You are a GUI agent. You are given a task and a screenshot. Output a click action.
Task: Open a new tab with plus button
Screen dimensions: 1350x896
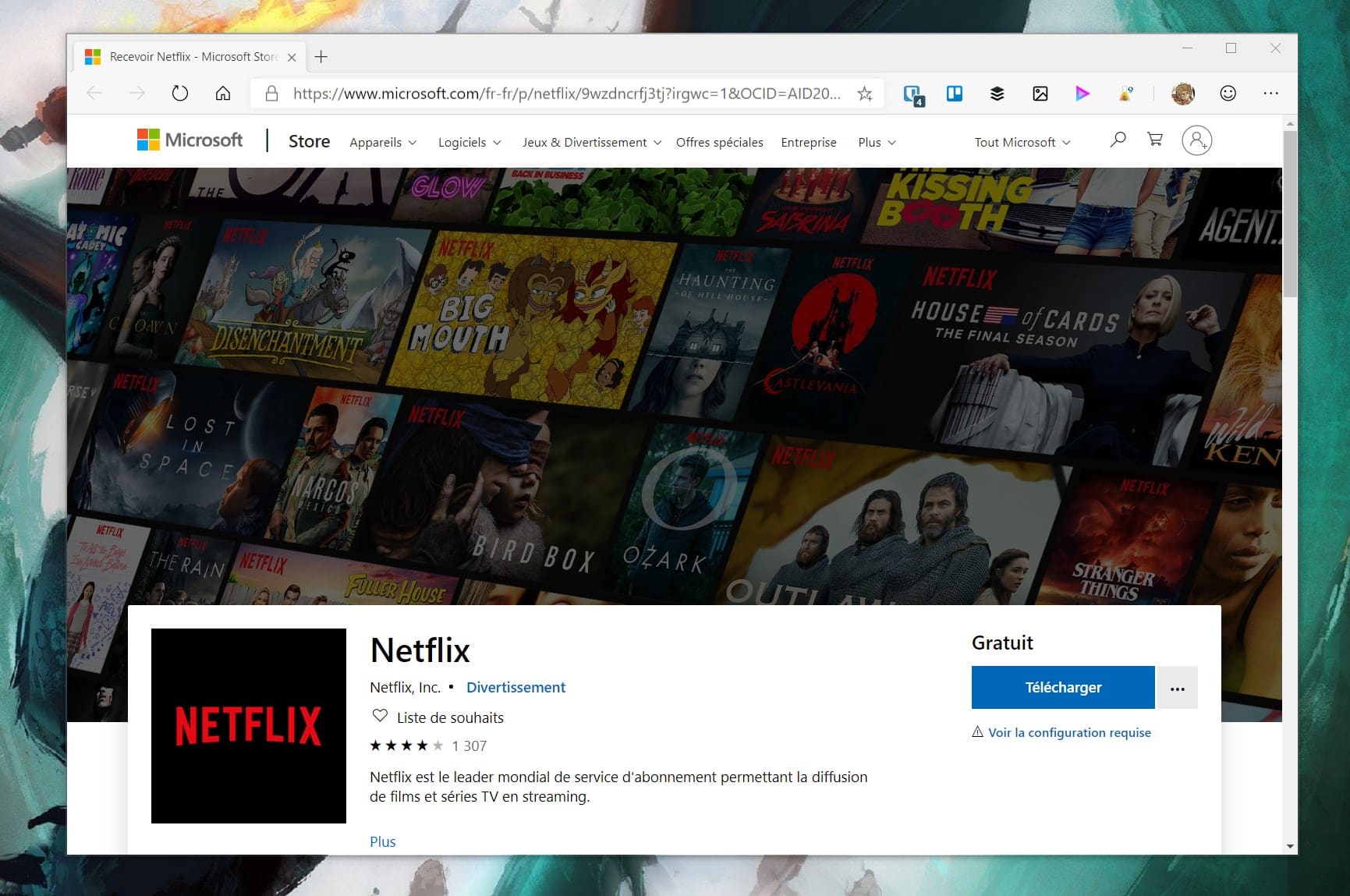[321, 57]
